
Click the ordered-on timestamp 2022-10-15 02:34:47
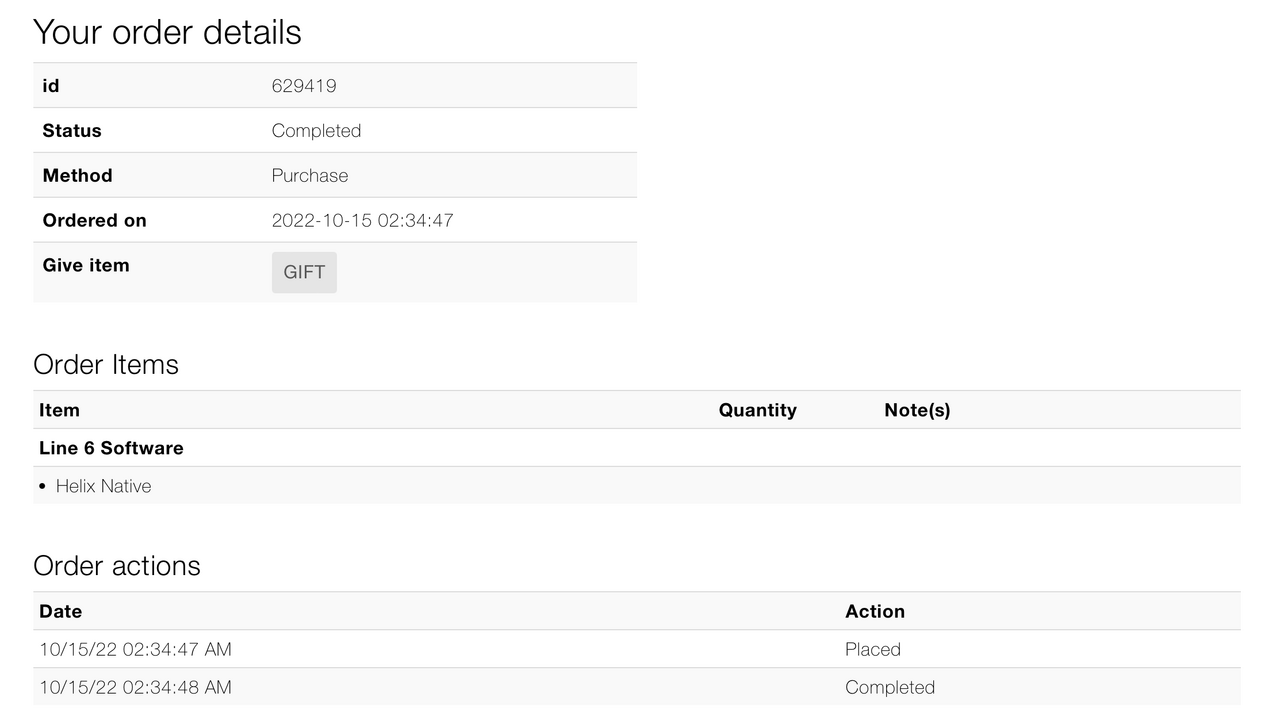tap(362, 221)
